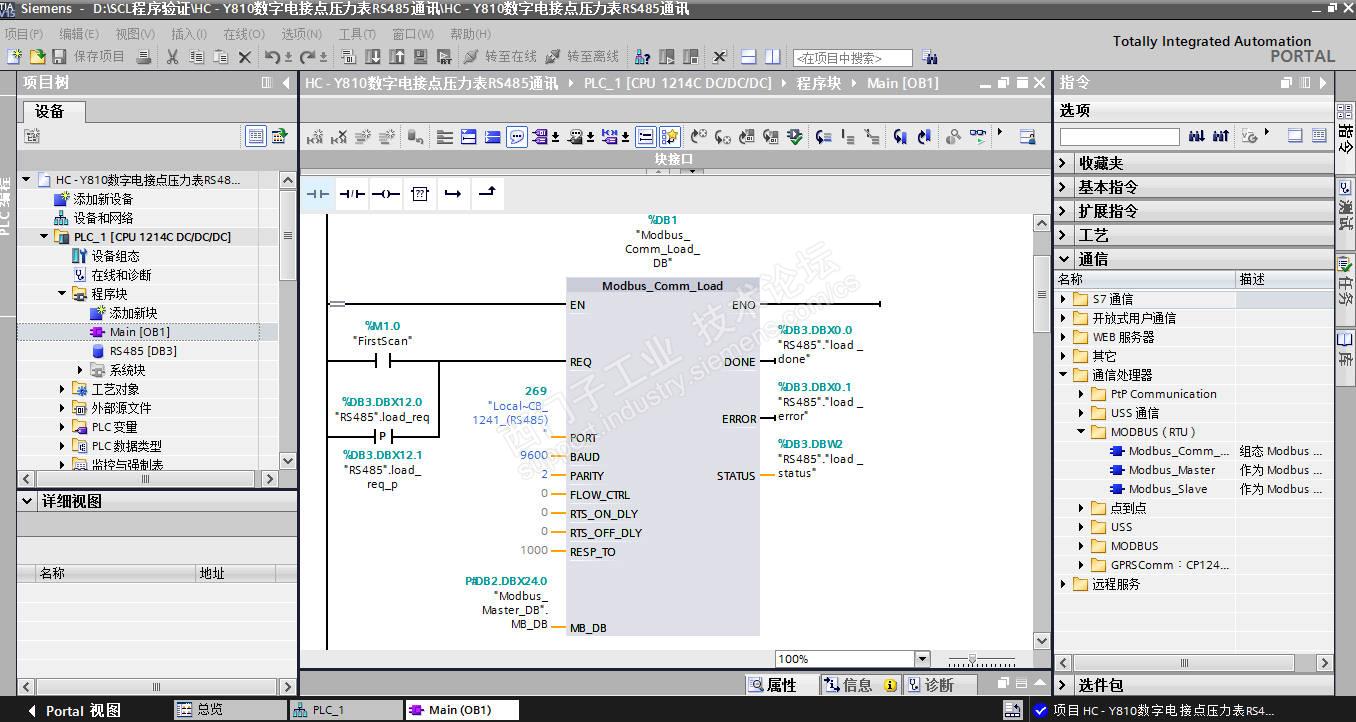
Task: Click the save project disk icon
Action: pos(59,57)
